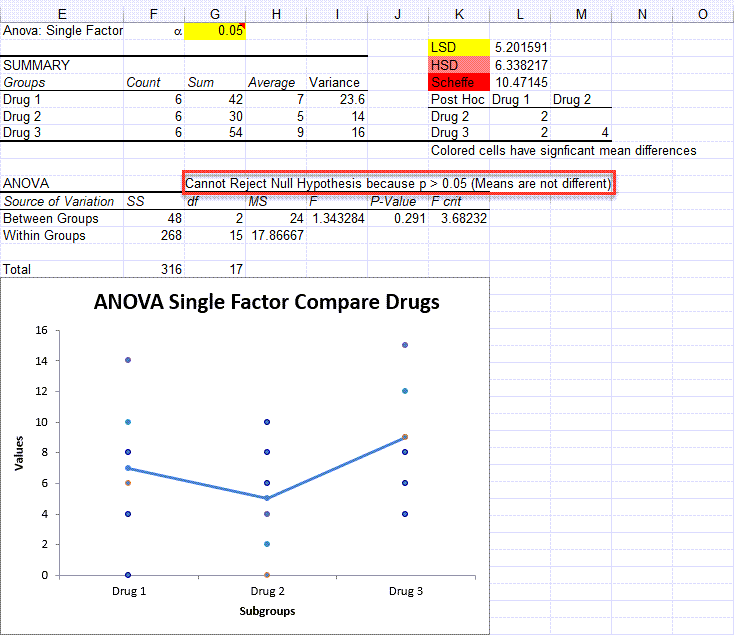Screen dimensions: 734x635
Task: Click the Drug 3 axis label in chart
Action: pos(405,591)
